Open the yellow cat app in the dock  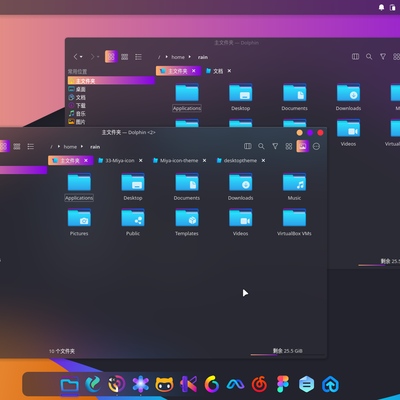coord(164,384)
